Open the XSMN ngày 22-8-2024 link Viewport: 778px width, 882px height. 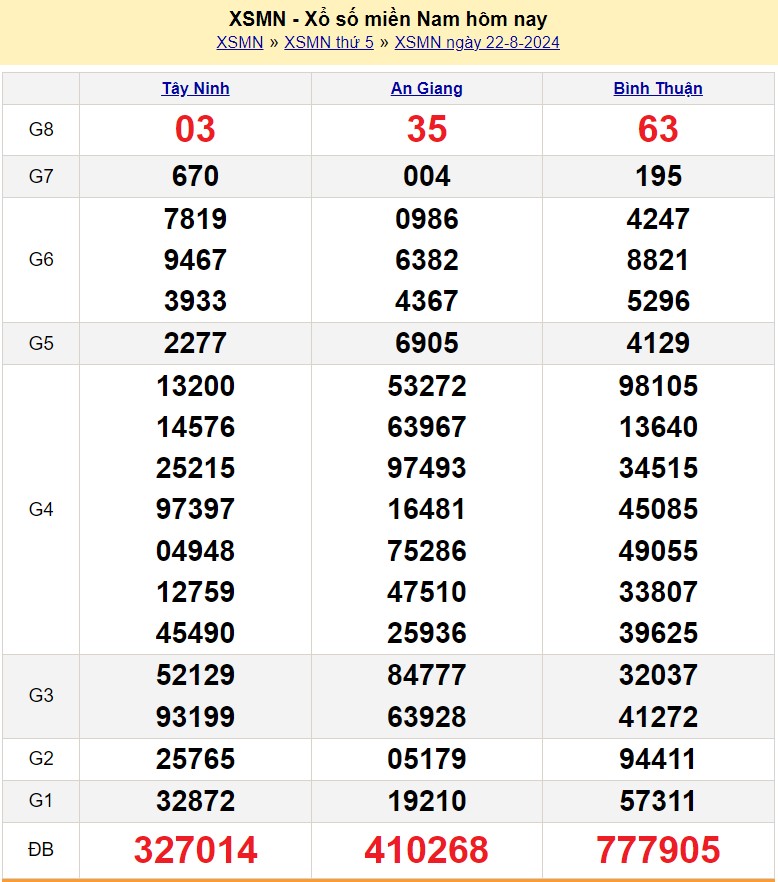pos(477,42)
